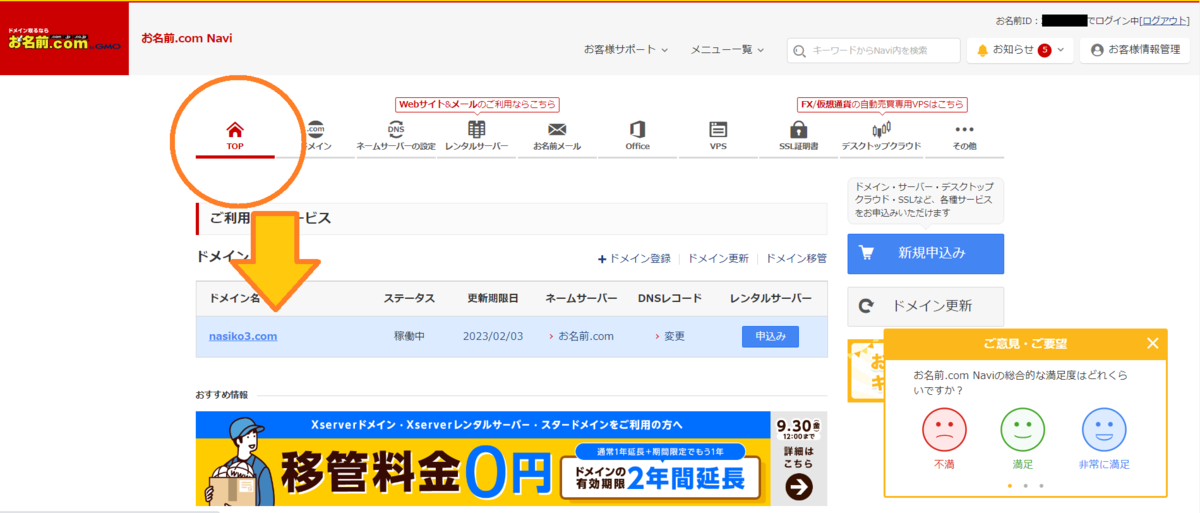Click the ドメイン更新 button with refresh icon
The height and width of the screenshot is (513, 1200).
pos(925,306)
